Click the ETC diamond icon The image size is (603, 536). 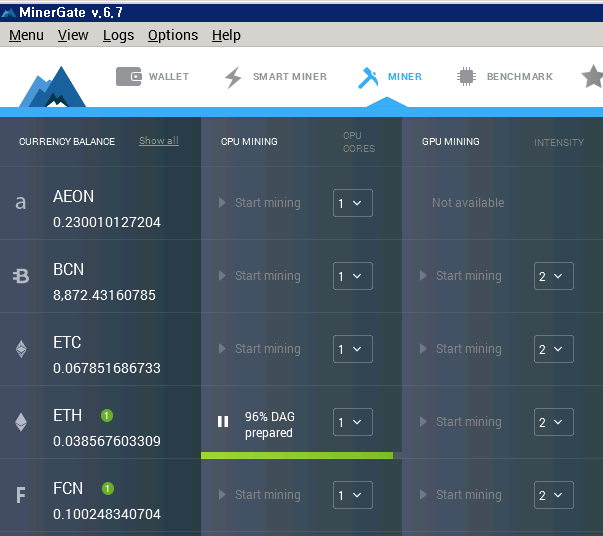[x=21, y=349]
